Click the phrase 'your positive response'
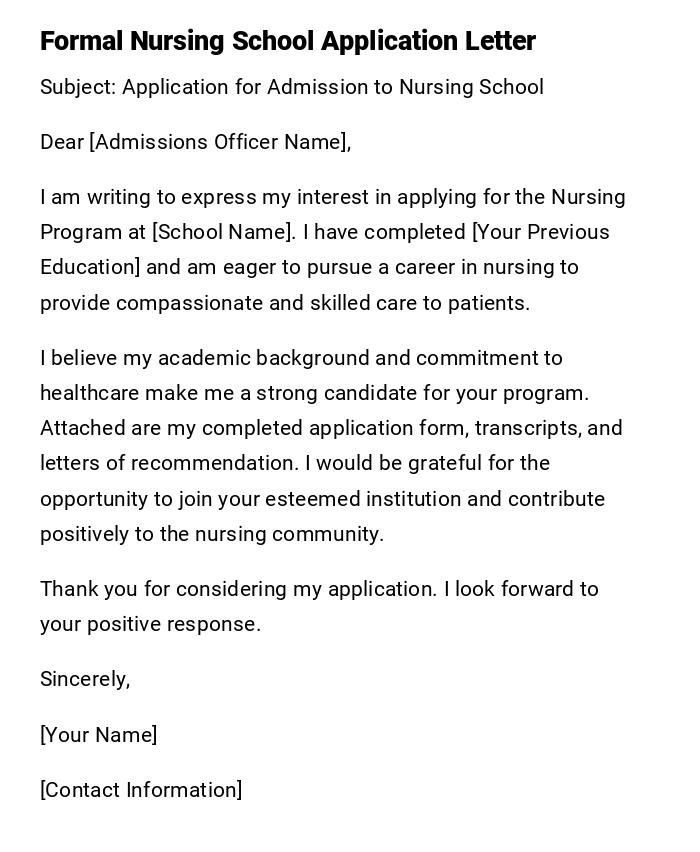This screenshot has height=852, width=700. [x=149, y=624]
